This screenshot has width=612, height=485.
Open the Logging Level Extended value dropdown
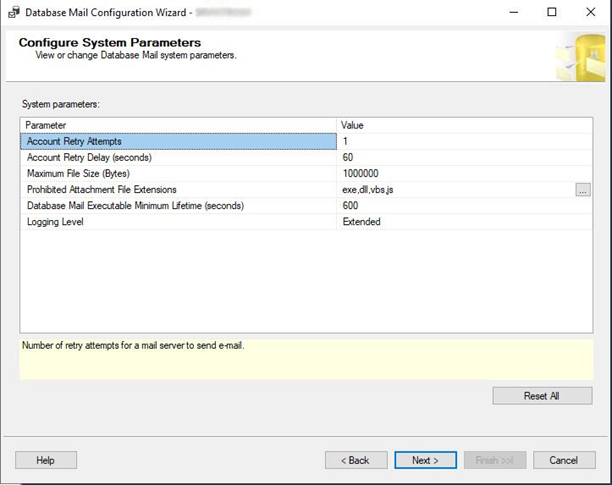click(x=464, y=222)
